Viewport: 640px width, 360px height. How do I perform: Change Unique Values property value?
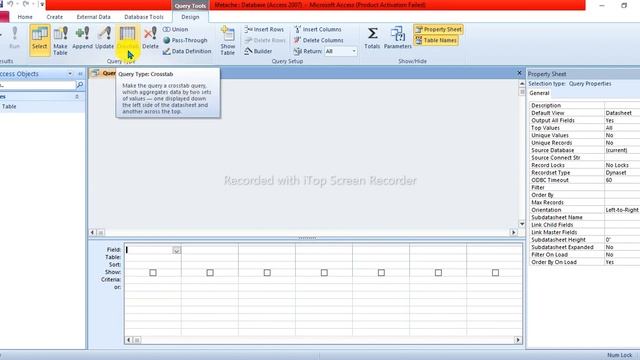pyautogui.click(x=622, y=135)
